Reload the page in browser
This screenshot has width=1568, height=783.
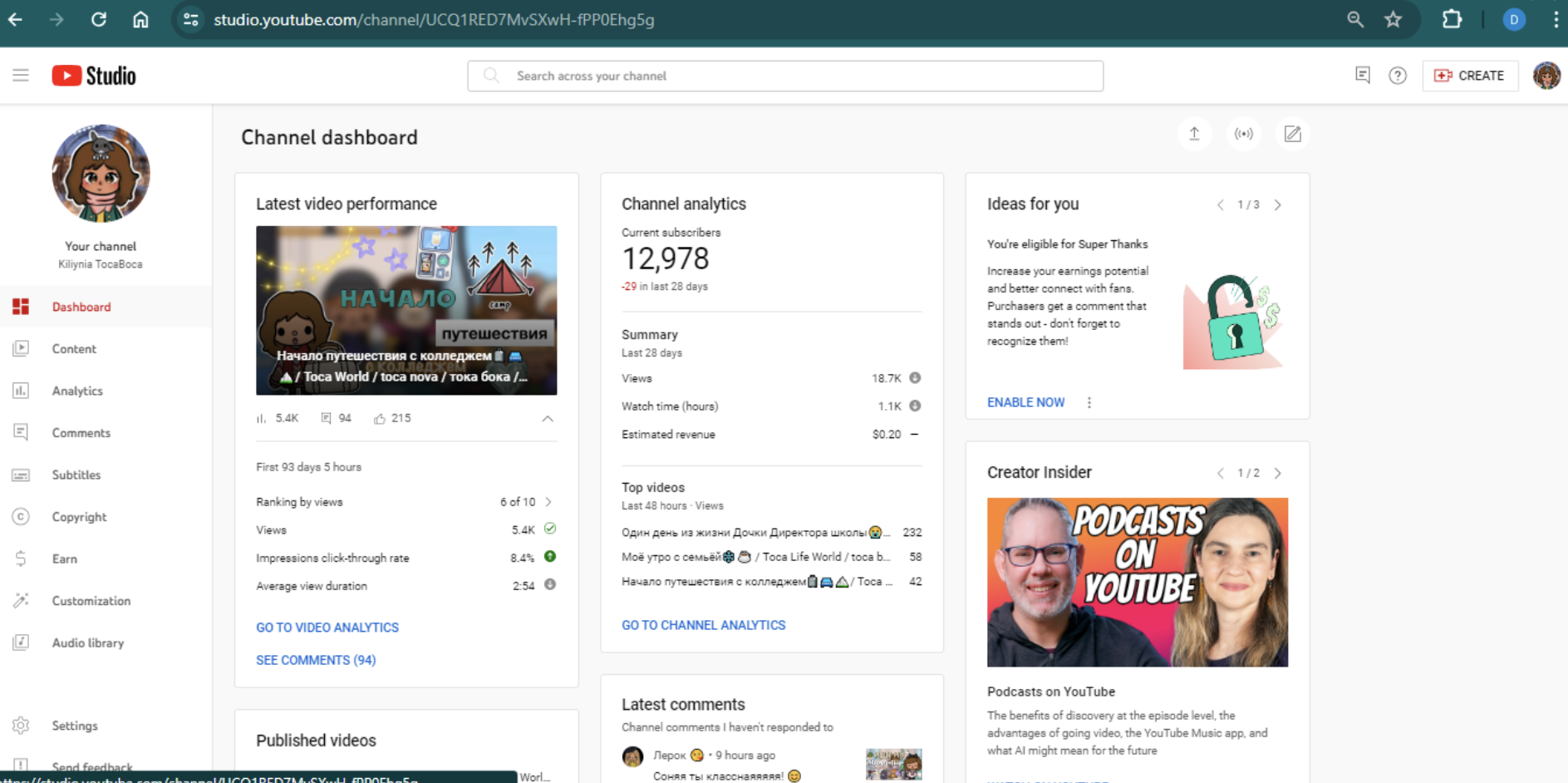(99, 19)
